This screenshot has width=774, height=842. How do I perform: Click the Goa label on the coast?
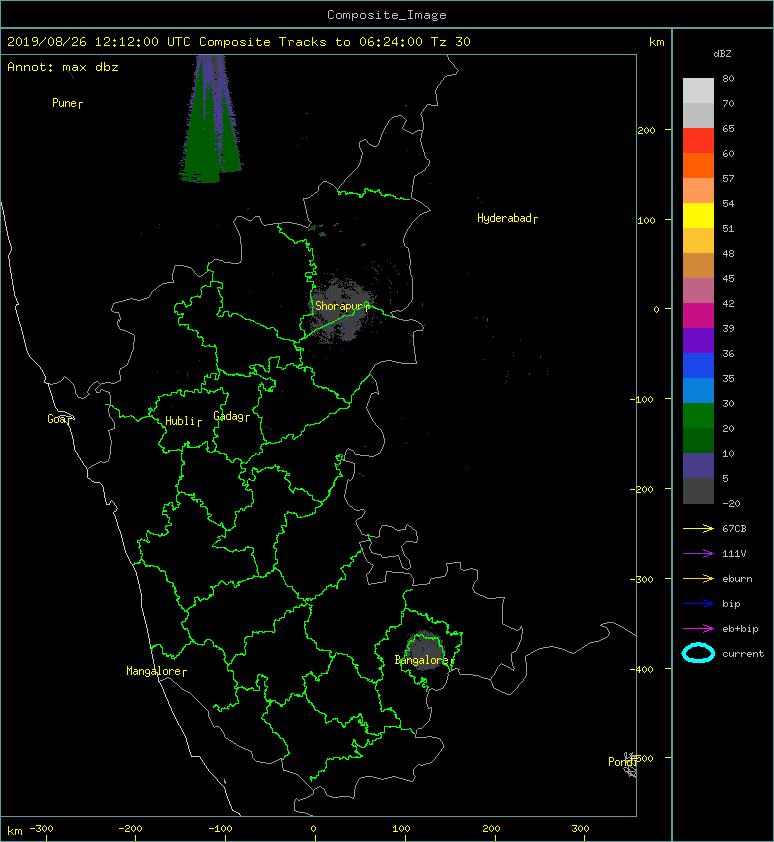[59, 419]
